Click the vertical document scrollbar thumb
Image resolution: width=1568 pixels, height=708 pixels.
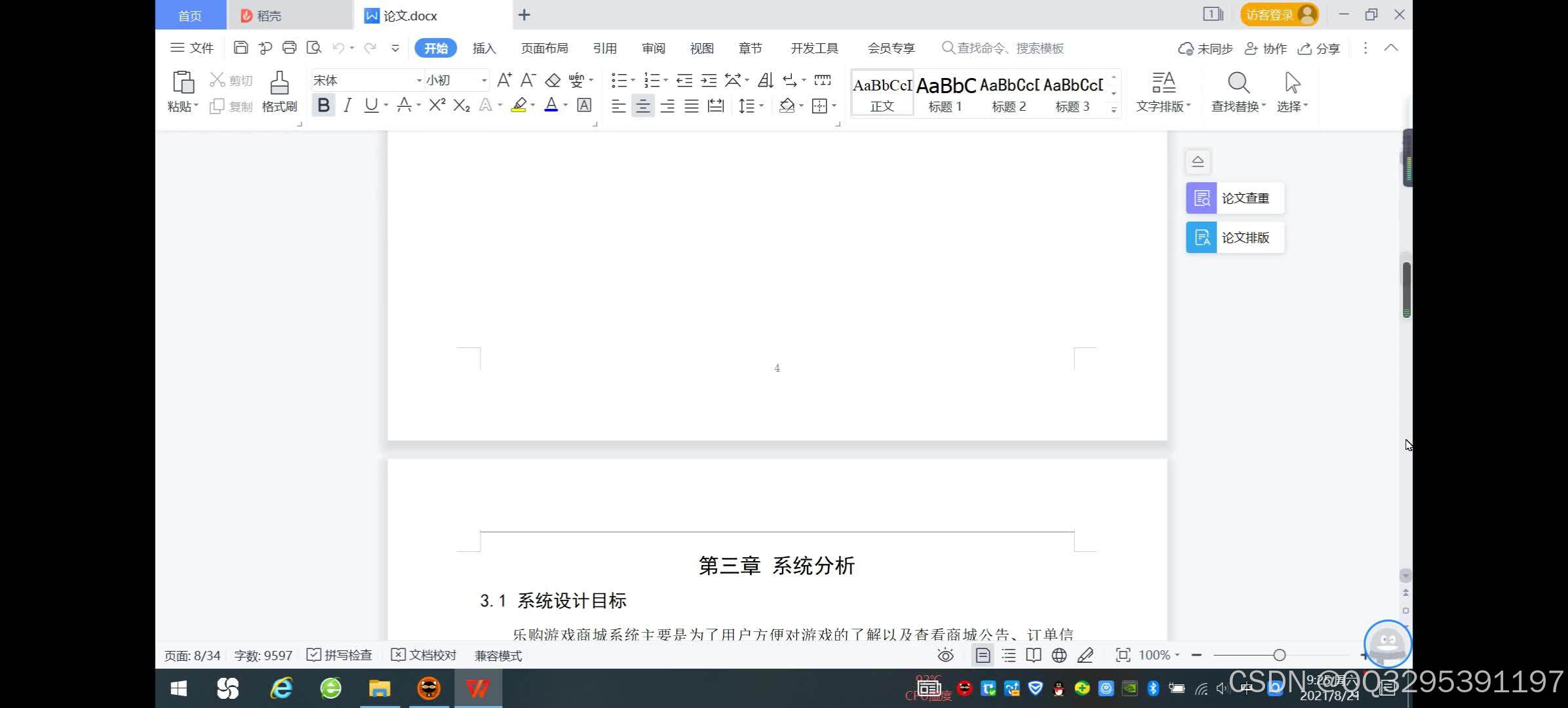point(1406,289)
